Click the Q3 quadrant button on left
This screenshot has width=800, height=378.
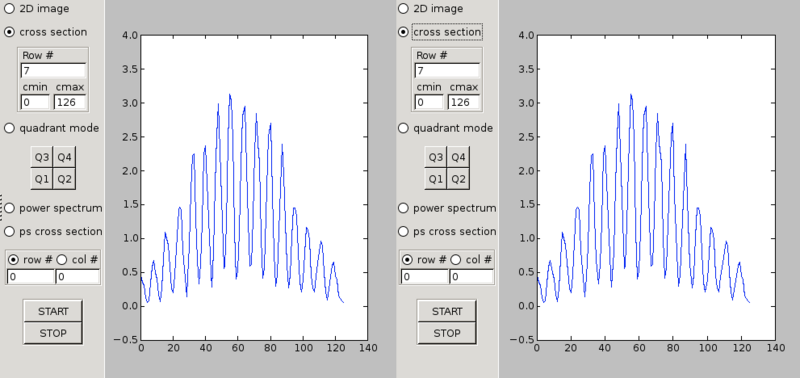coord(42,157)
